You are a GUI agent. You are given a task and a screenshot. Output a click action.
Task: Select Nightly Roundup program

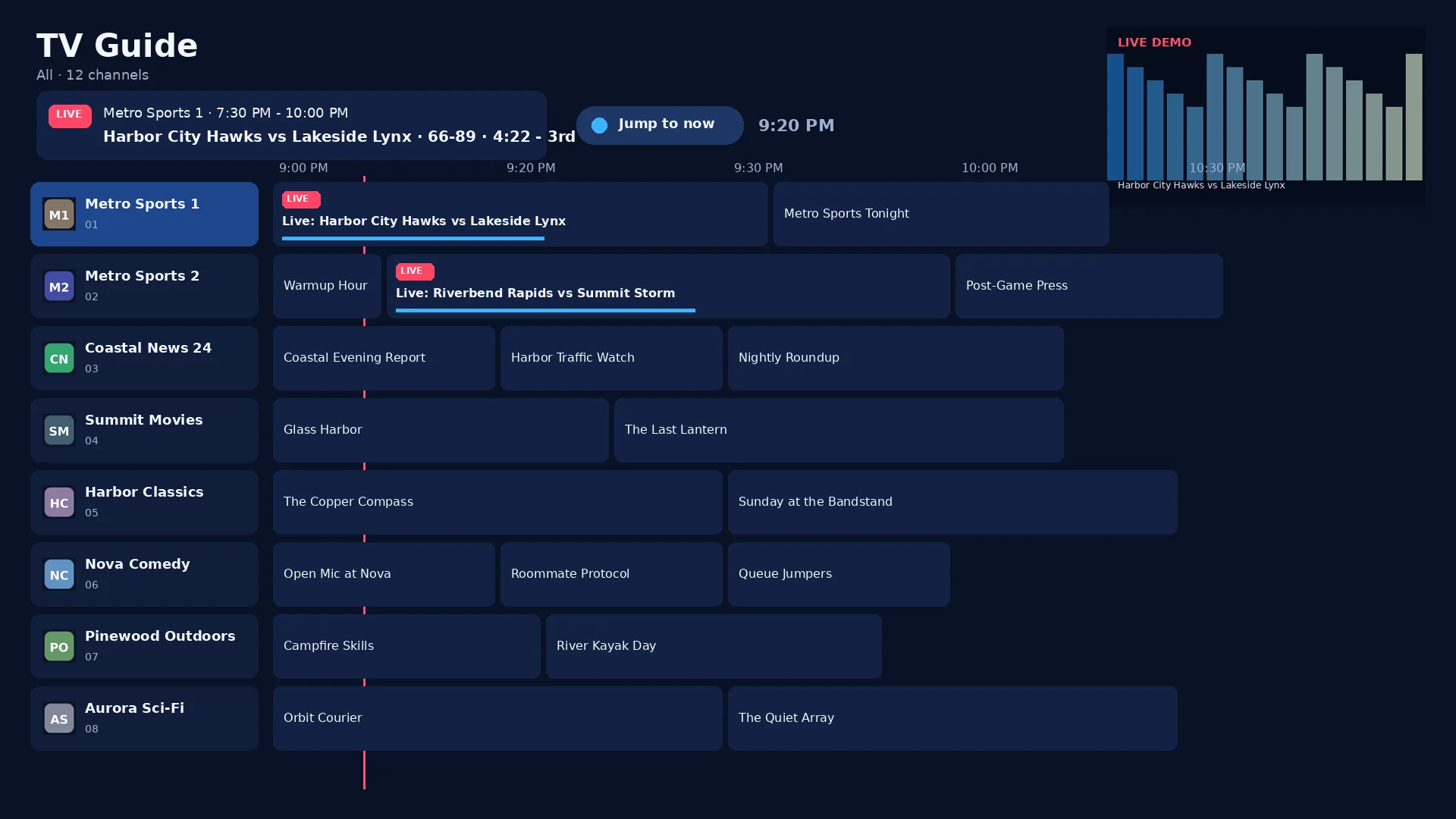click(x=896, y=358)
